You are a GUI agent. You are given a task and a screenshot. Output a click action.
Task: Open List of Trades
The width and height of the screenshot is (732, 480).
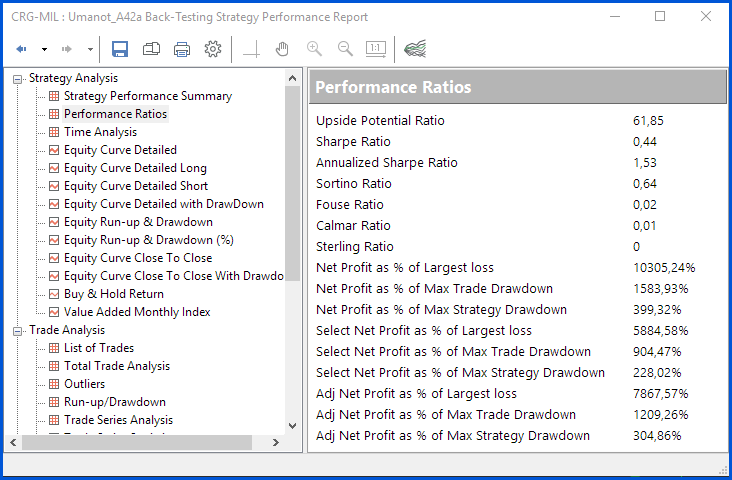[x=98, y=348]
